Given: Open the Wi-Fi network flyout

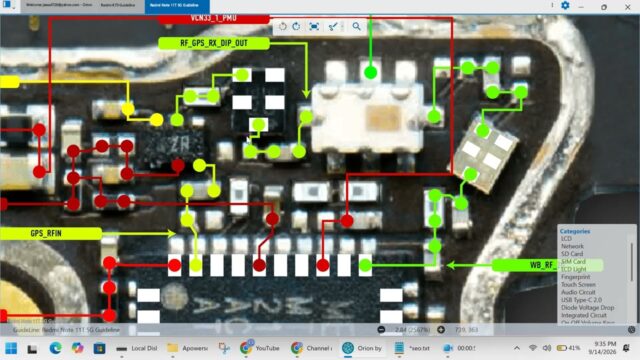Looking at the screenshot, I should [533, 348].
